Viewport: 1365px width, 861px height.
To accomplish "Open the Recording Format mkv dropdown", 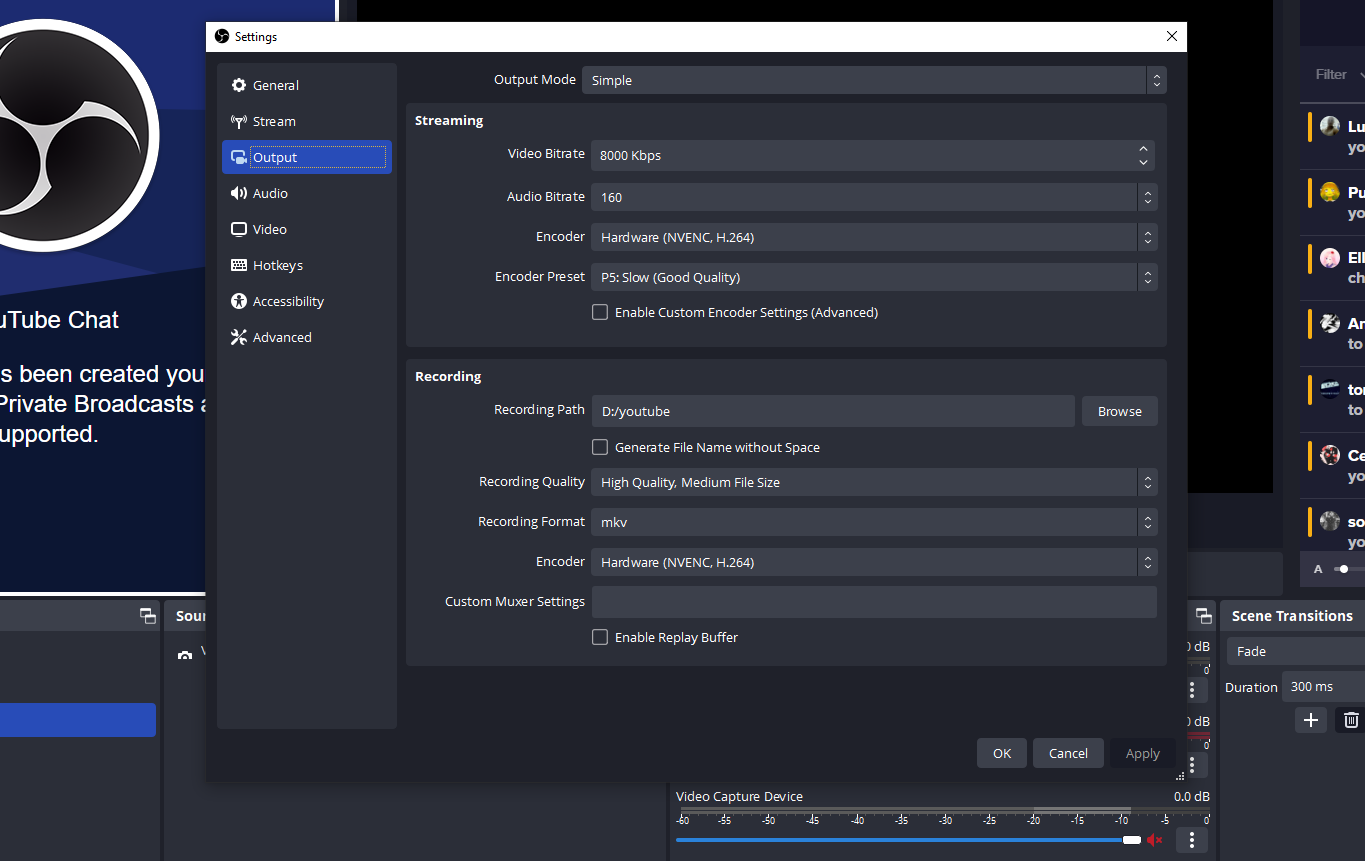I will [x=873, y=522].
